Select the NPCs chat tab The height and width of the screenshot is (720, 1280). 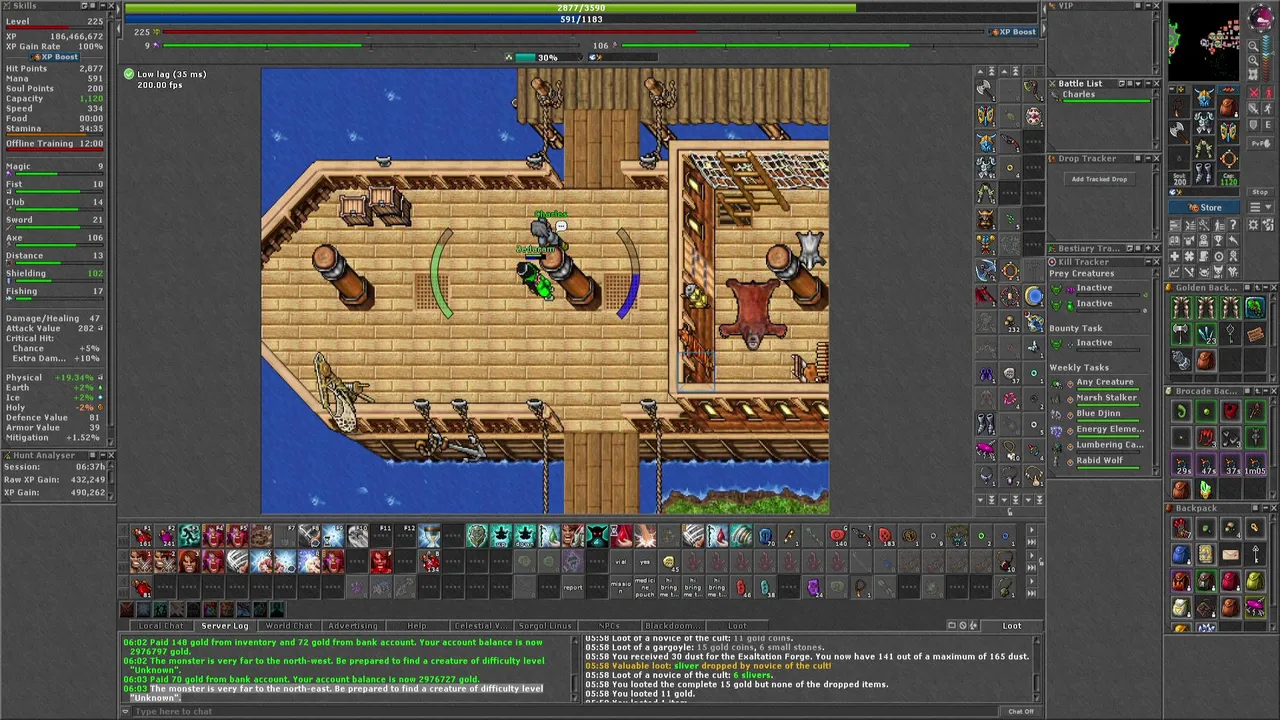[609, 626]
